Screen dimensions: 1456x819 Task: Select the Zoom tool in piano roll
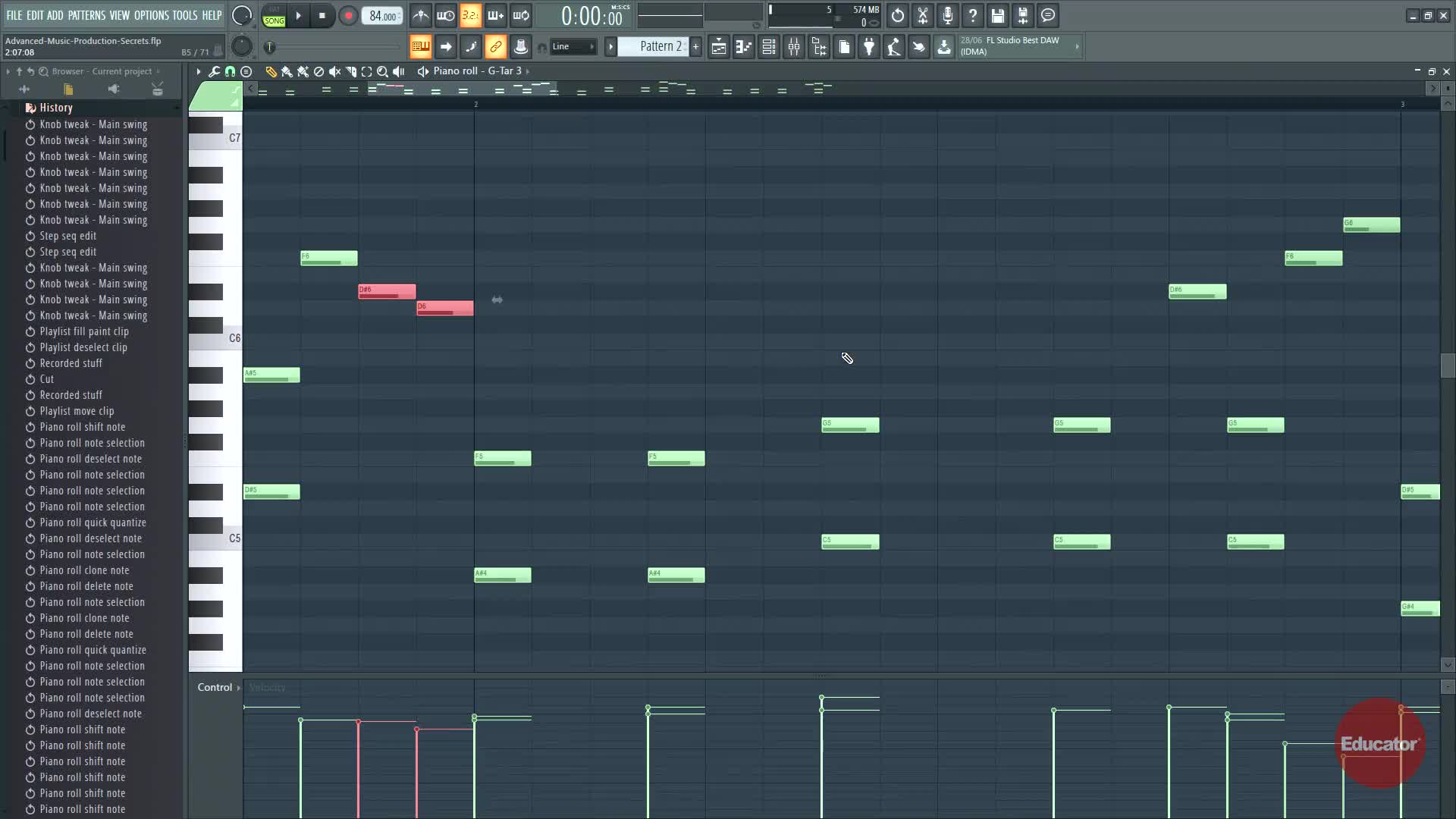coord(382,71)
